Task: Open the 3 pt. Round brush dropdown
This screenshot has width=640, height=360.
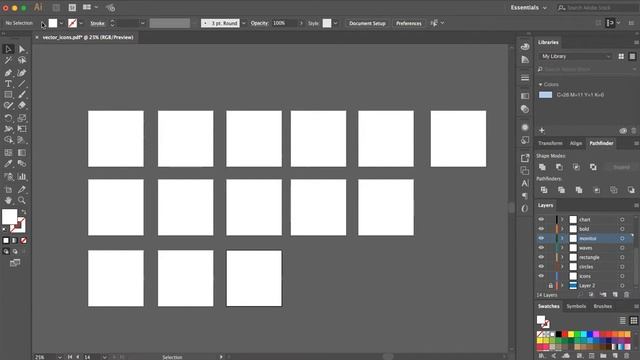Action: tap(244, 23)
